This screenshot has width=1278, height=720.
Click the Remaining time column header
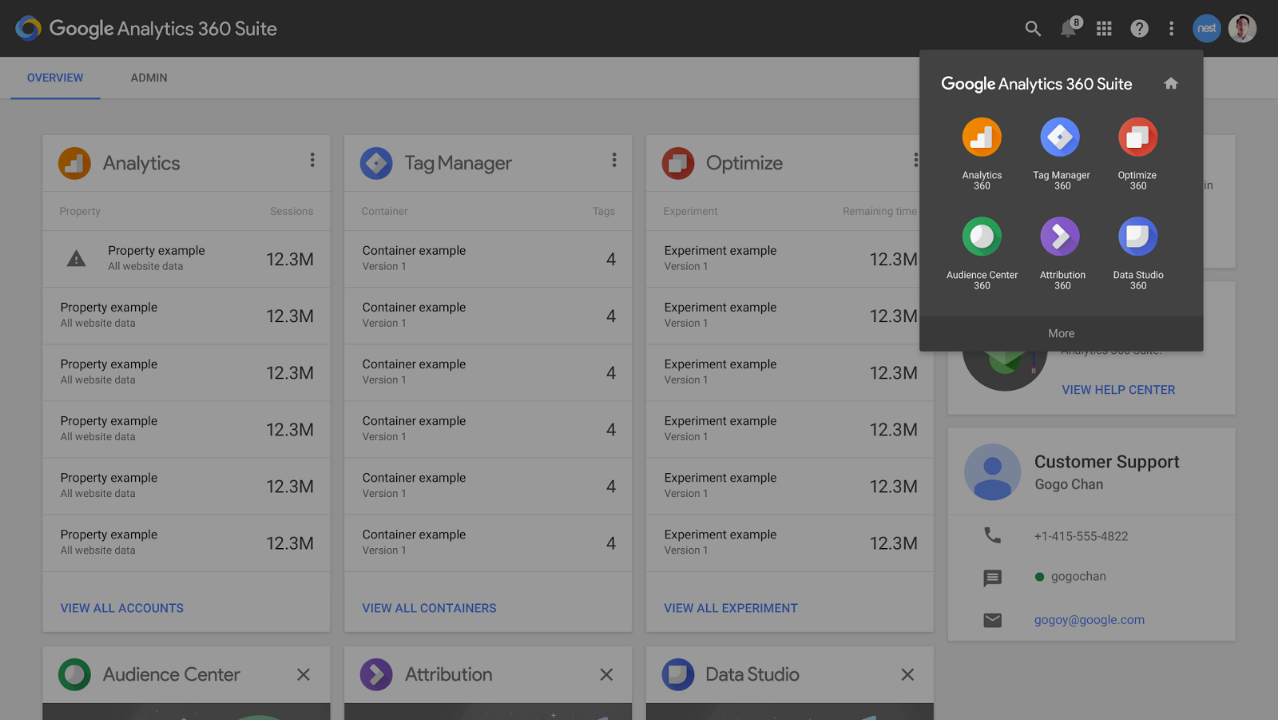(x=880, y=211)
